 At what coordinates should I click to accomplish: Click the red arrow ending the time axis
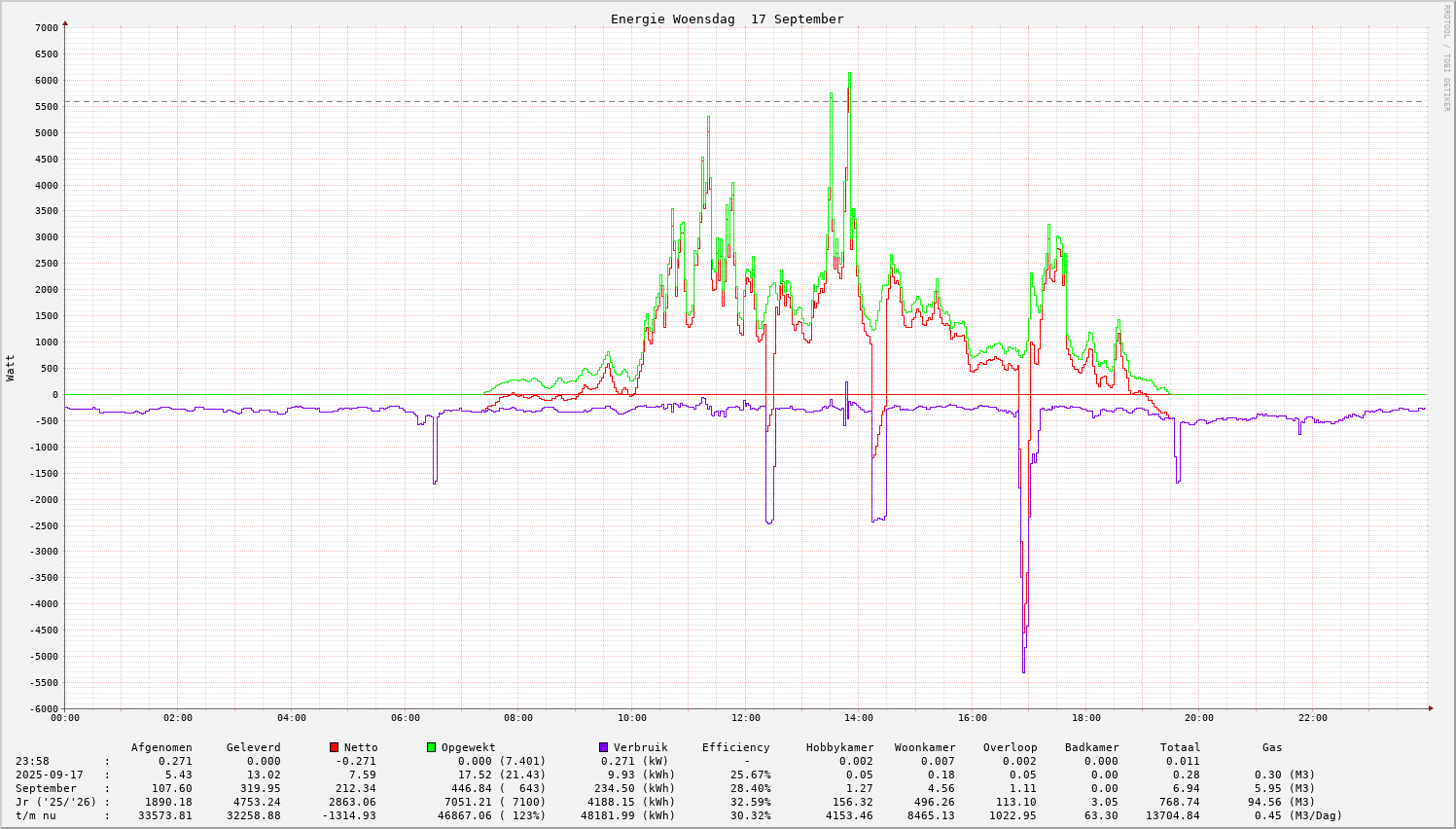[1431, 708]
